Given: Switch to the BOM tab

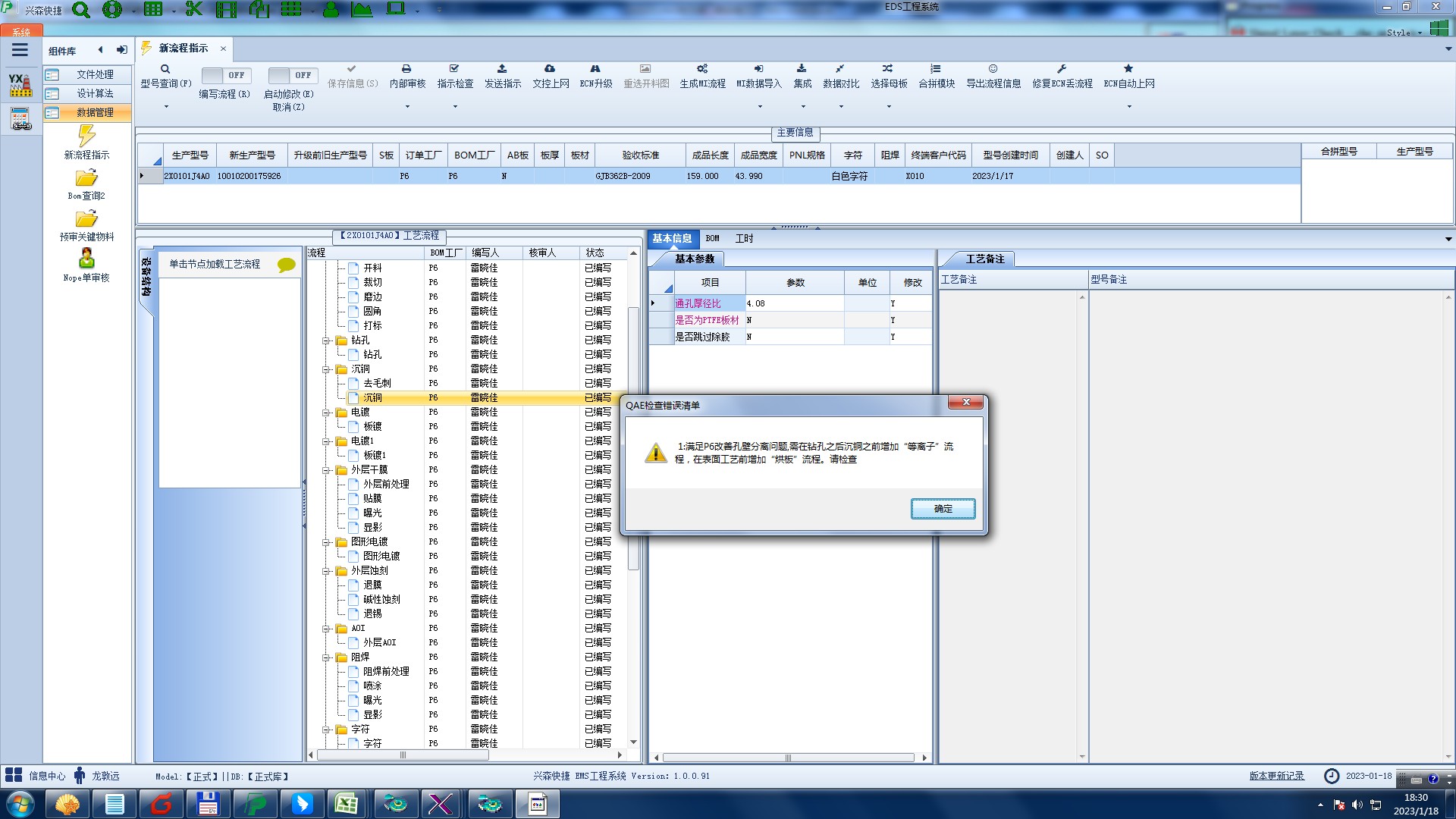Looking at the screenshot, I should point(712,238).
